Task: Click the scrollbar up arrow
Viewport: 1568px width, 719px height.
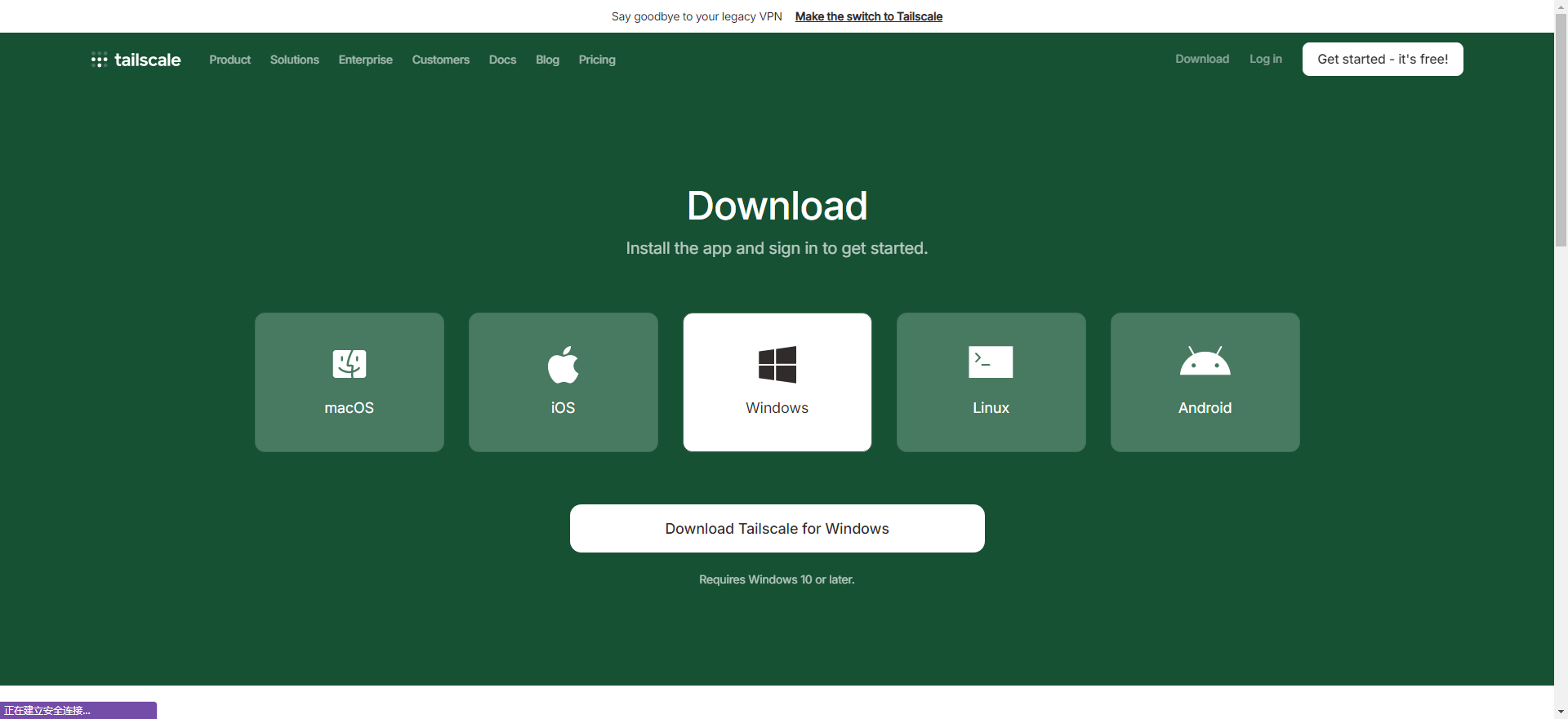Action: [1561, 7]
